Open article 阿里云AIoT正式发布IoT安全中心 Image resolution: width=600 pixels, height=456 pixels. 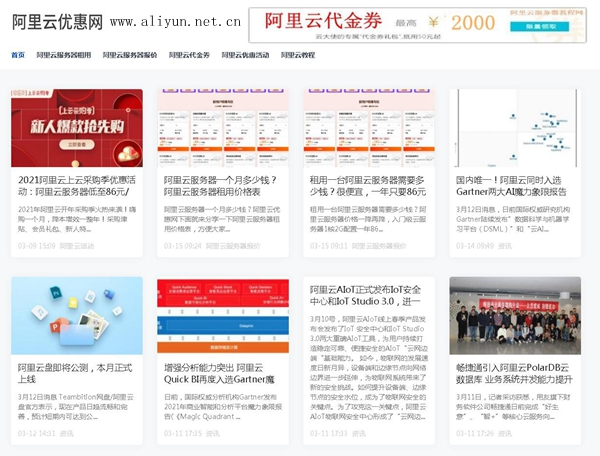(x=365, y=296)
